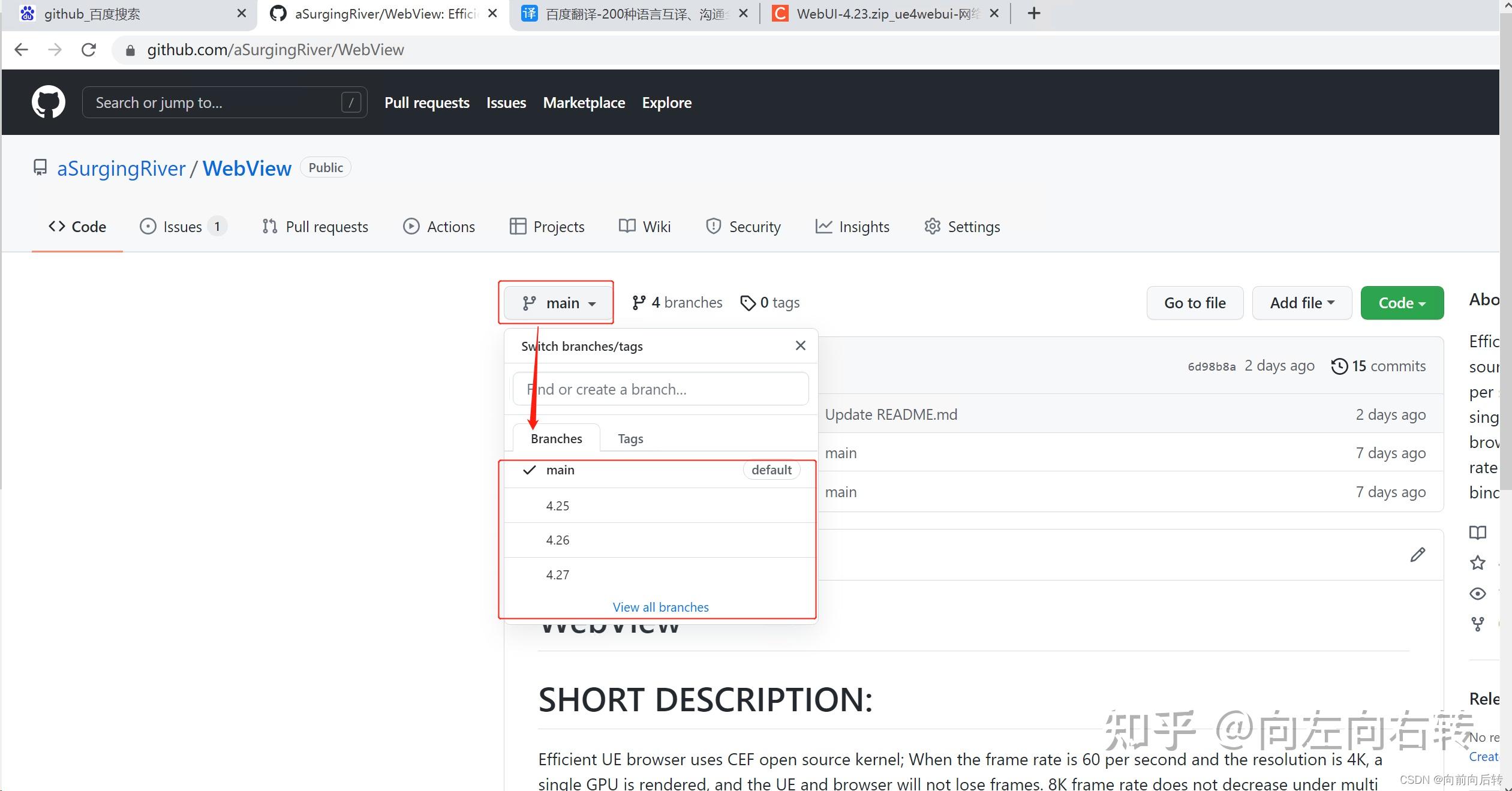Expand the green Code dropdown
1512x791 pixels.
pos(1402,303)
